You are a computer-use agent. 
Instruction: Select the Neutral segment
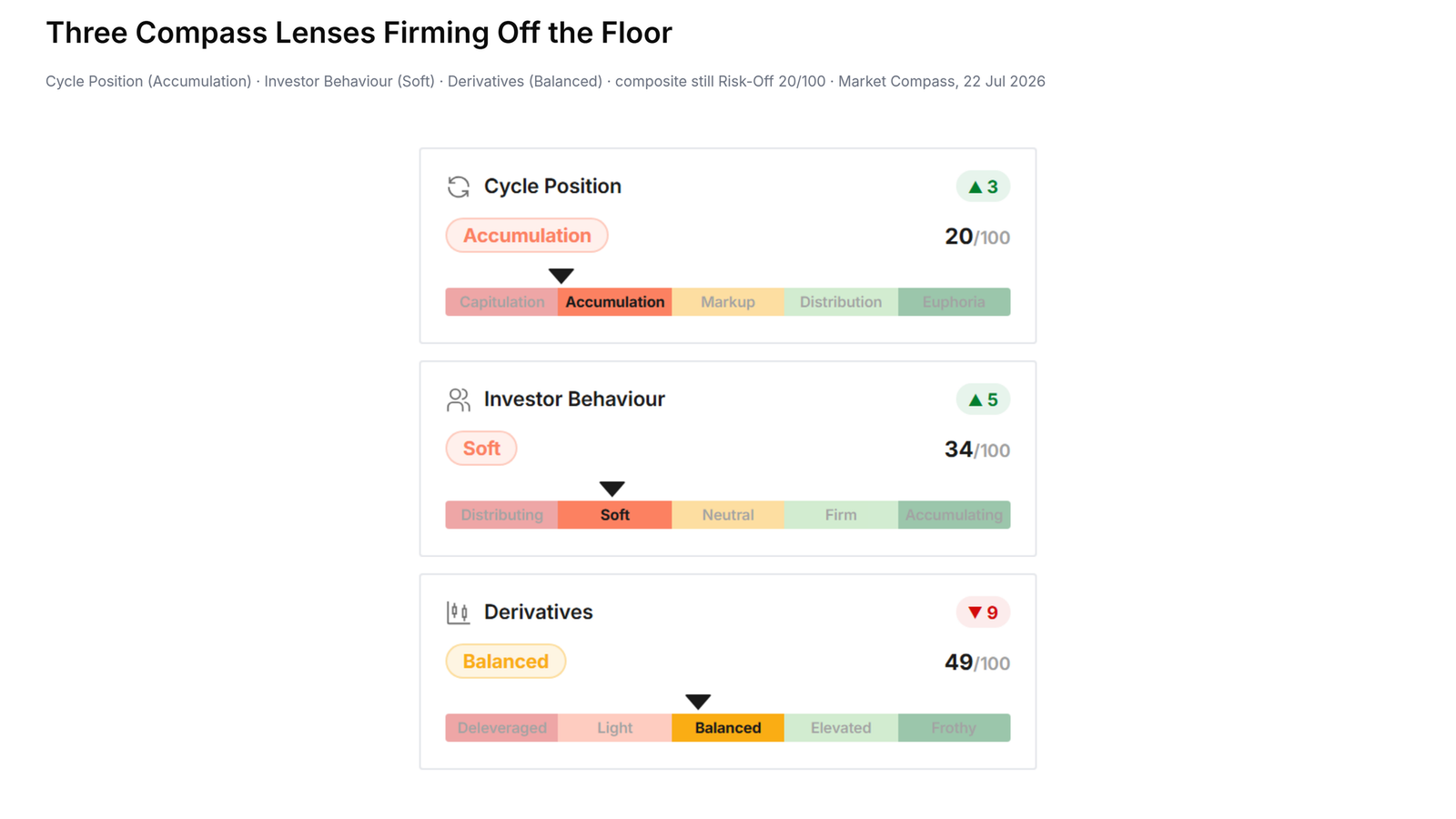728,515
